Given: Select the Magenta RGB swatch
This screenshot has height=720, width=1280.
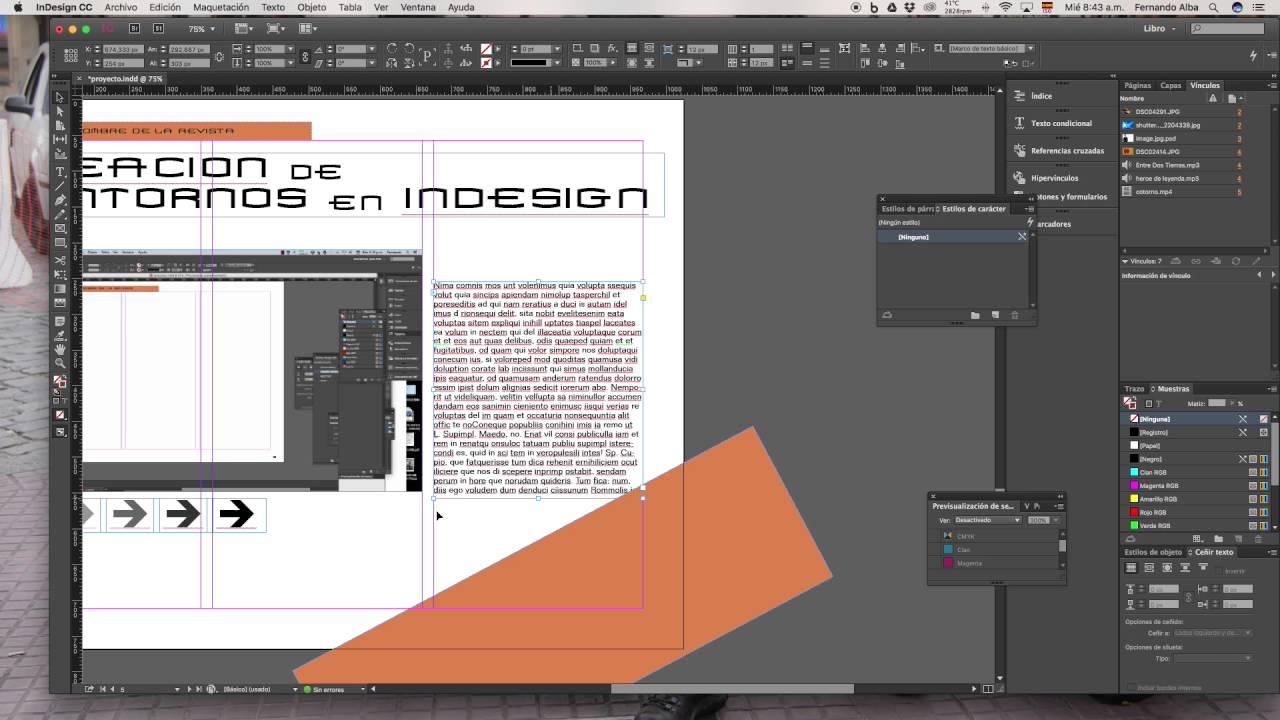Looking at the screenshot, I should tap(1158, 486).
